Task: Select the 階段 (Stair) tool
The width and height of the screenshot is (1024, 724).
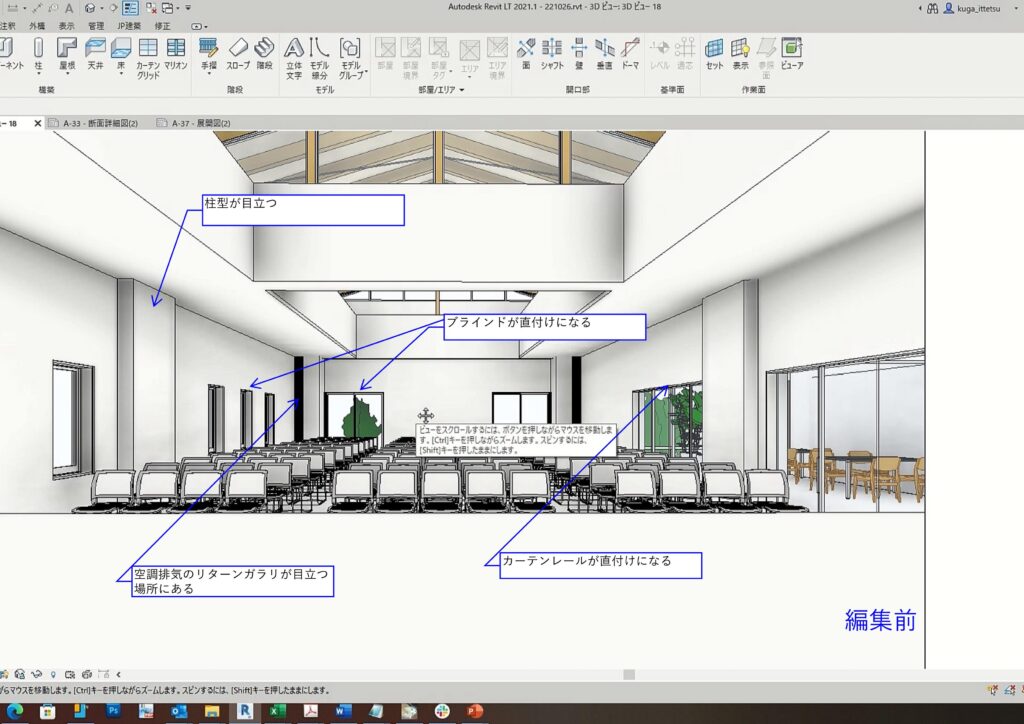Action: pyautogui.click(x=264, y=52)
